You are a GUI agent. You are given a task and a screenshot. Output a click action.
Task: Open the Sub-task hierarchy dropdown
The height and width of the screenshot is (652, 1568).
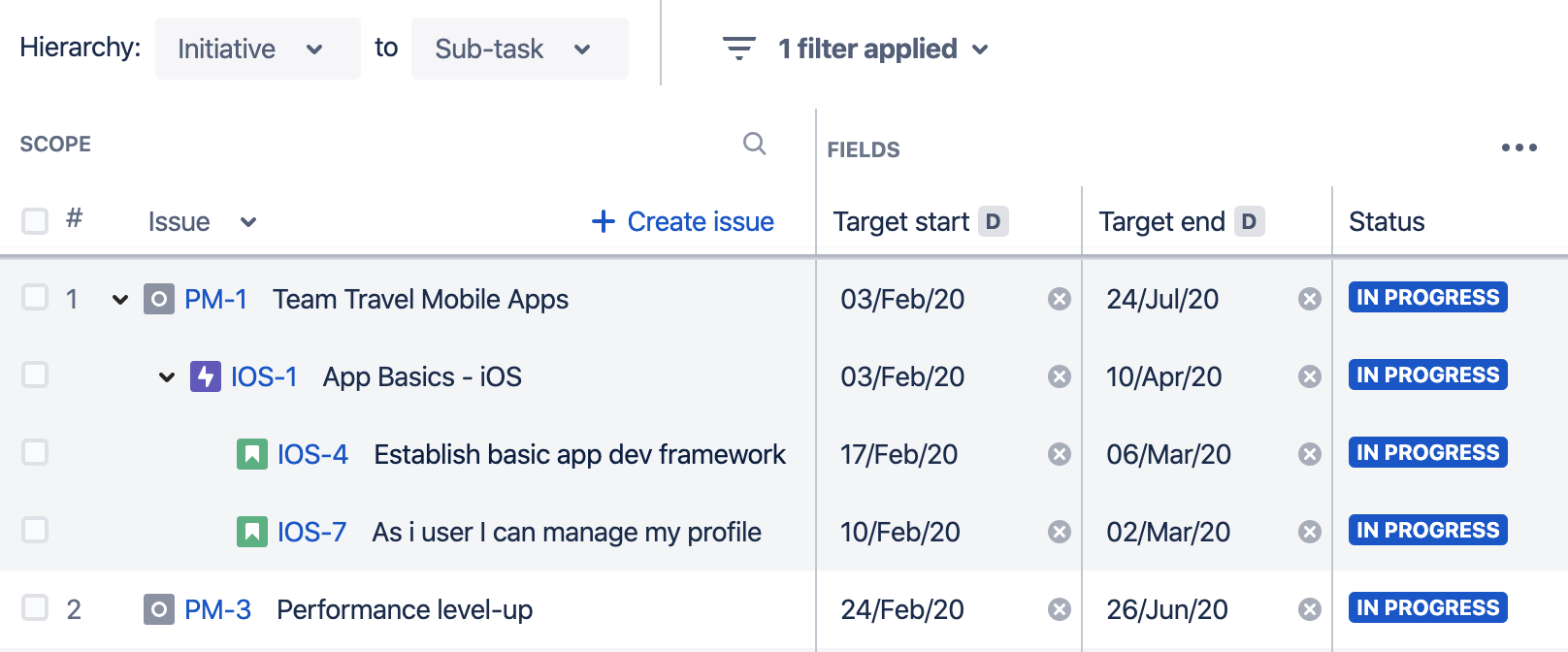click(519, 49)
